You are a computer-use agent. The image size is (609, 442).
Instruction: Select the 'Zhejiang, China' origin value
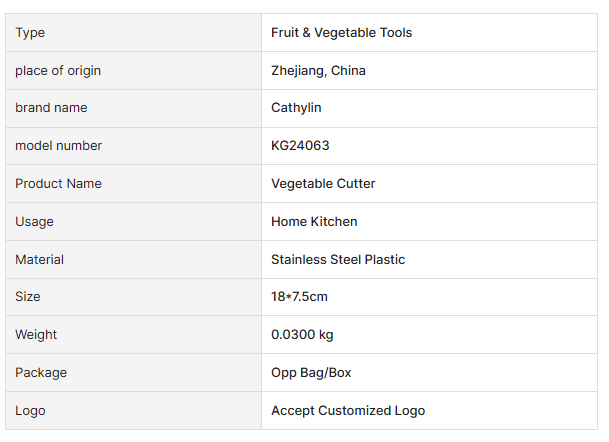coord(318,71)
